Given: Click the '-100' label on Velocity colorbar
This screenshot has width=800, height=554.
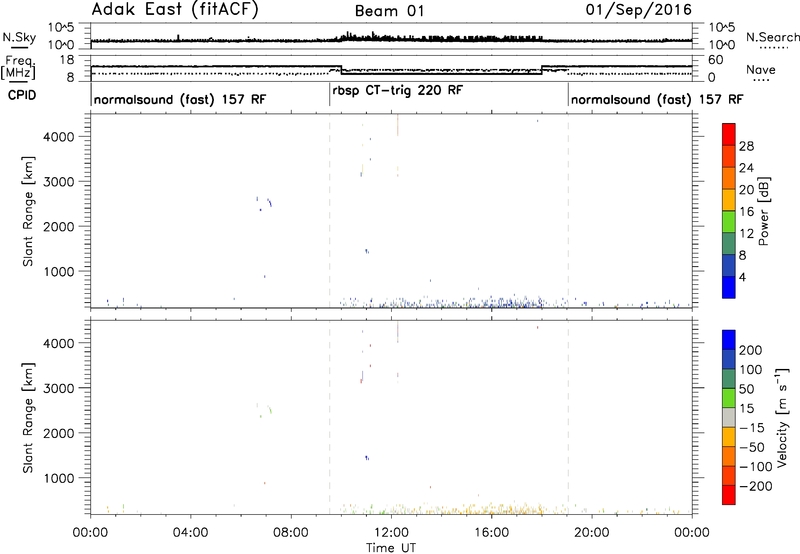Looking at the screenshot, I should coord(755,467).
